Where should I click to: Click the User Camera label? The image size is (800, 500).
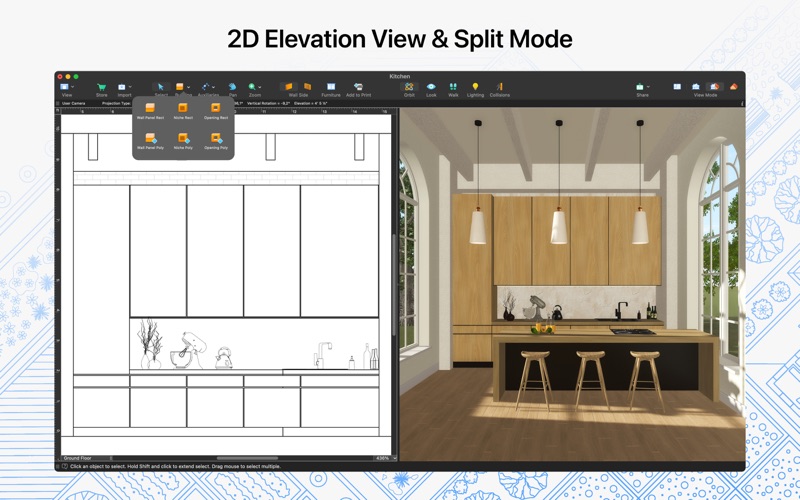point(73,104)
